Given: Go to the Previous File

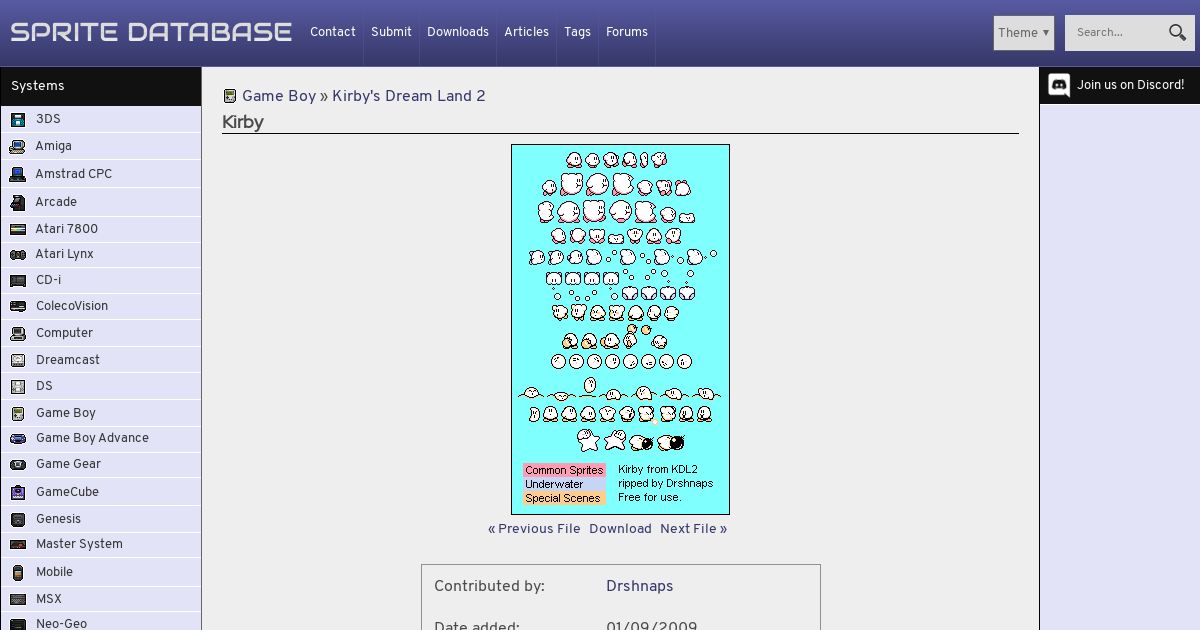Looking at the screenshot, I should pyautogui.click(x=534, y=529).
